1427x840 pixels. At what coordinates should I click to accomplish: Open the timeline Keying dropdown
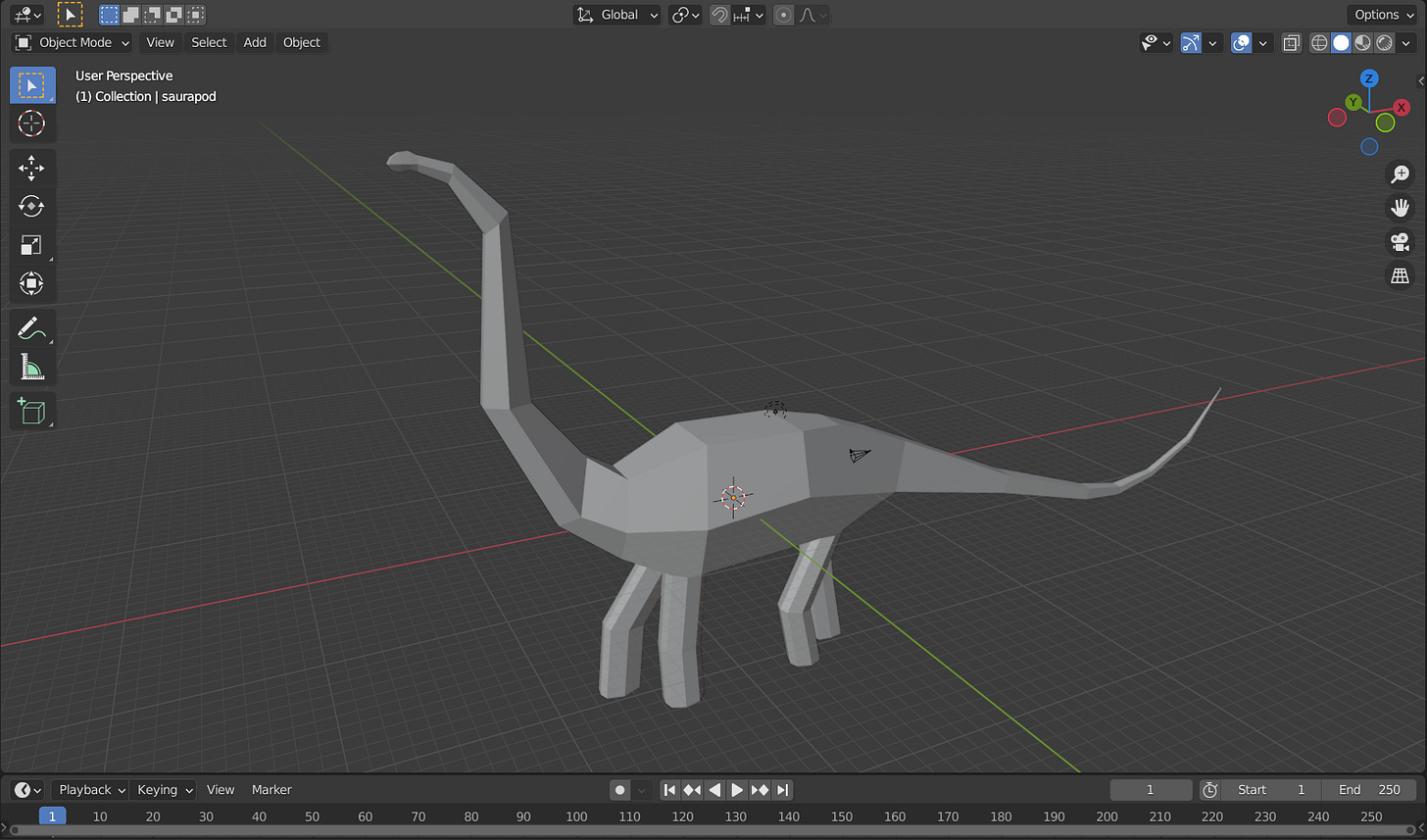164,790
